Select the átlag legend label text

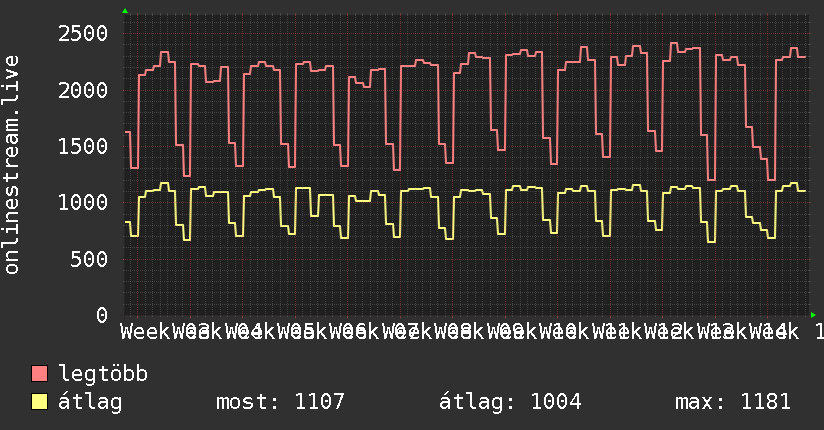coord(90,402)
